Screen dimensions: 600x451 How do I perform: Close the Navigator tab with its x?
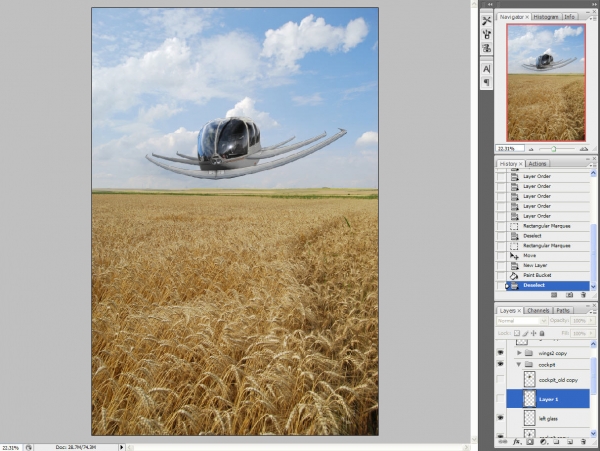[x=527, y=17]
